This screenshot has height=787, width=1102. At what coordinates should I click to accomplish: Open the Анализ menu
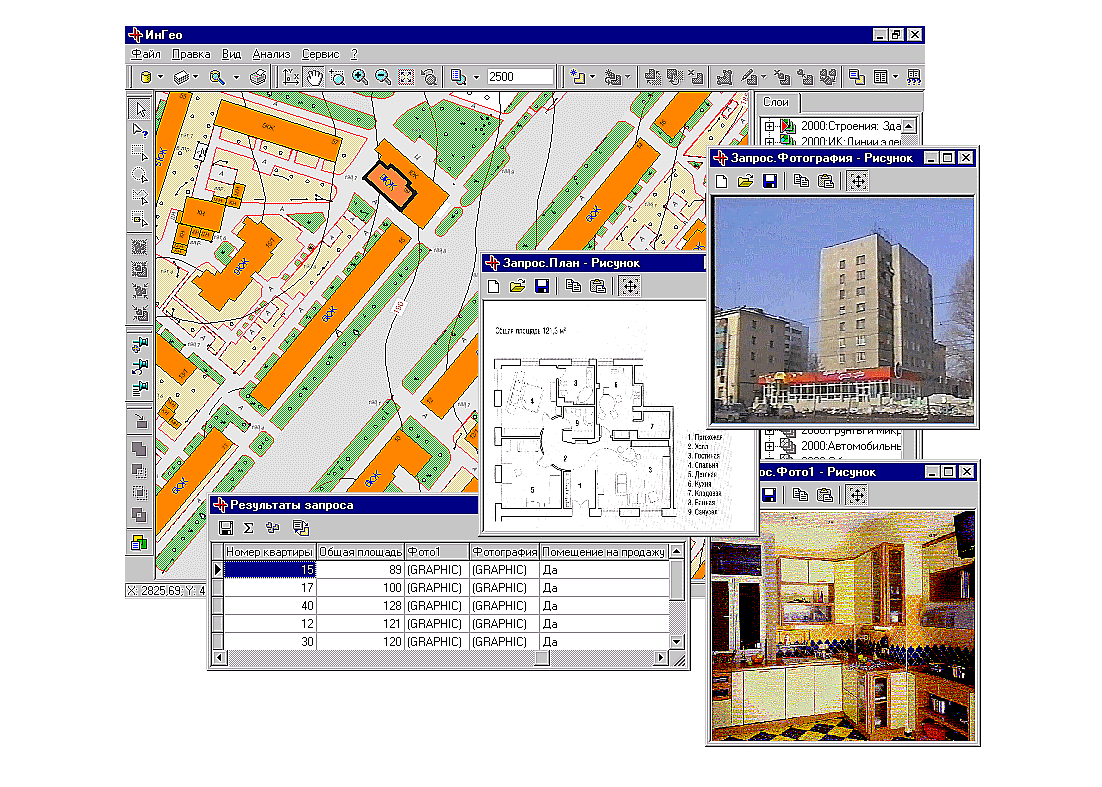[271, 54]
